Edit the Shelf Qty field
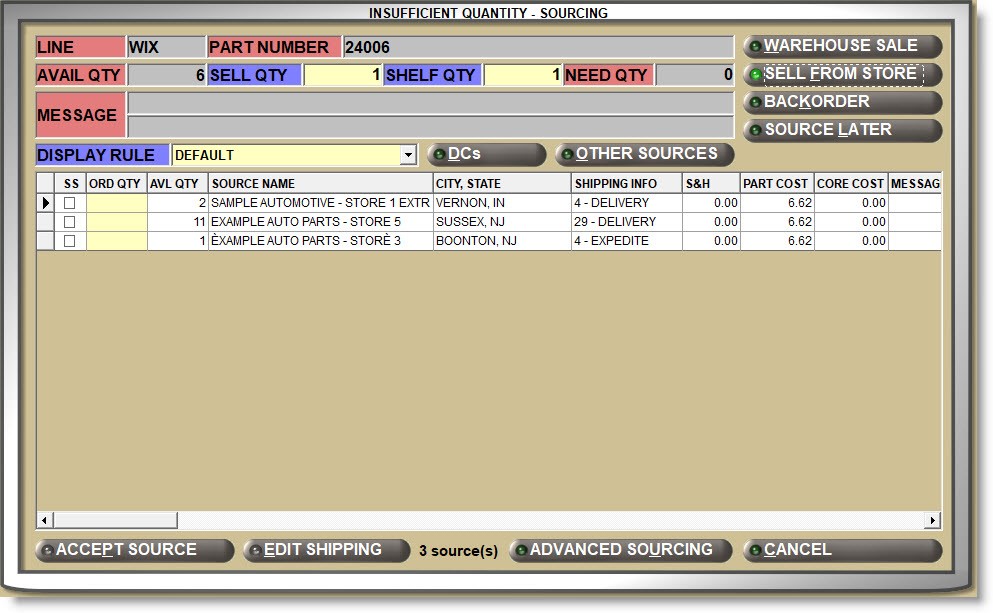 click(x=521, y=75)
